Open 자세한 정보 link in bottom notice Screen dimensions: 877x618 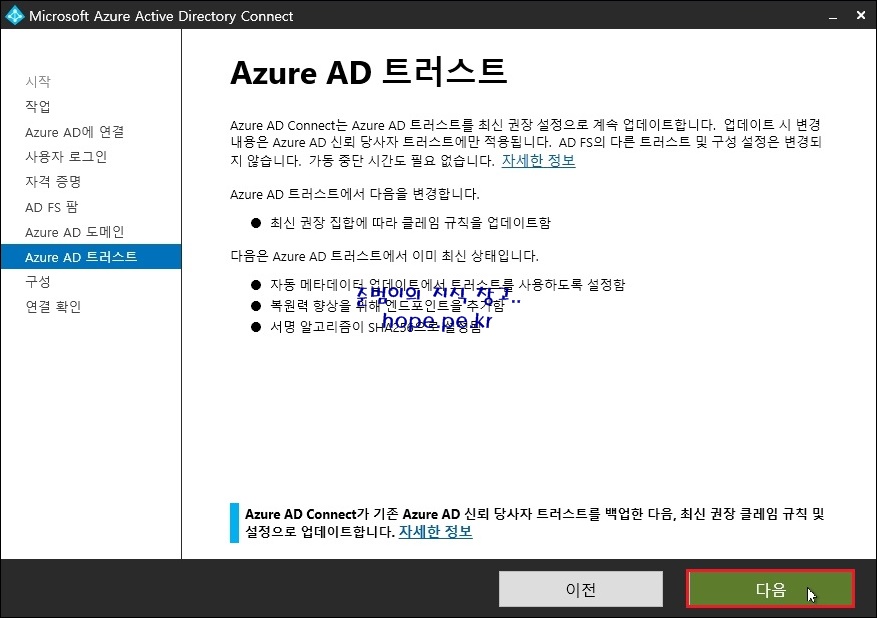(x=435, y=531)
